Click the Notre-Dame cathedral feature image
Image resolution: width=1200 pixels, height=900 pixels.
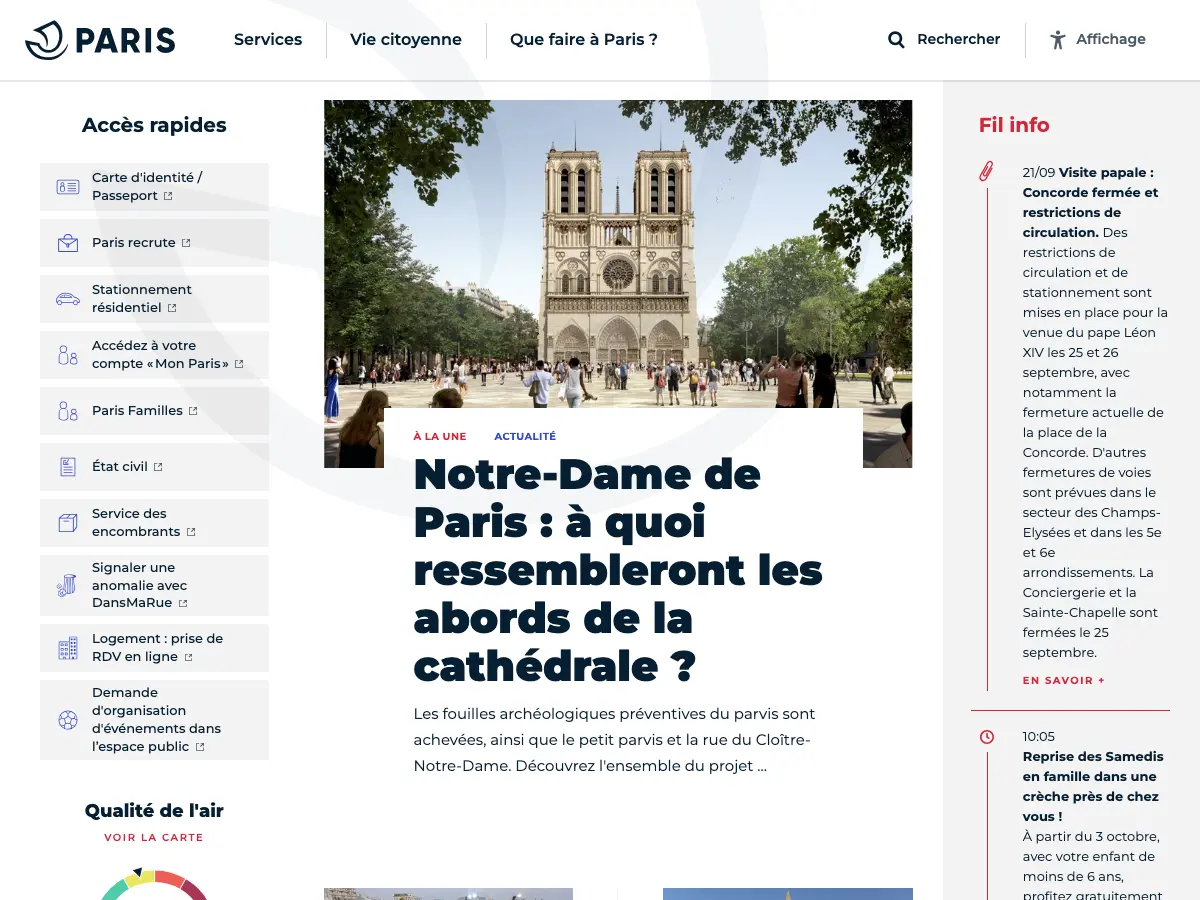pyautogui.click(x=618, y=254)
